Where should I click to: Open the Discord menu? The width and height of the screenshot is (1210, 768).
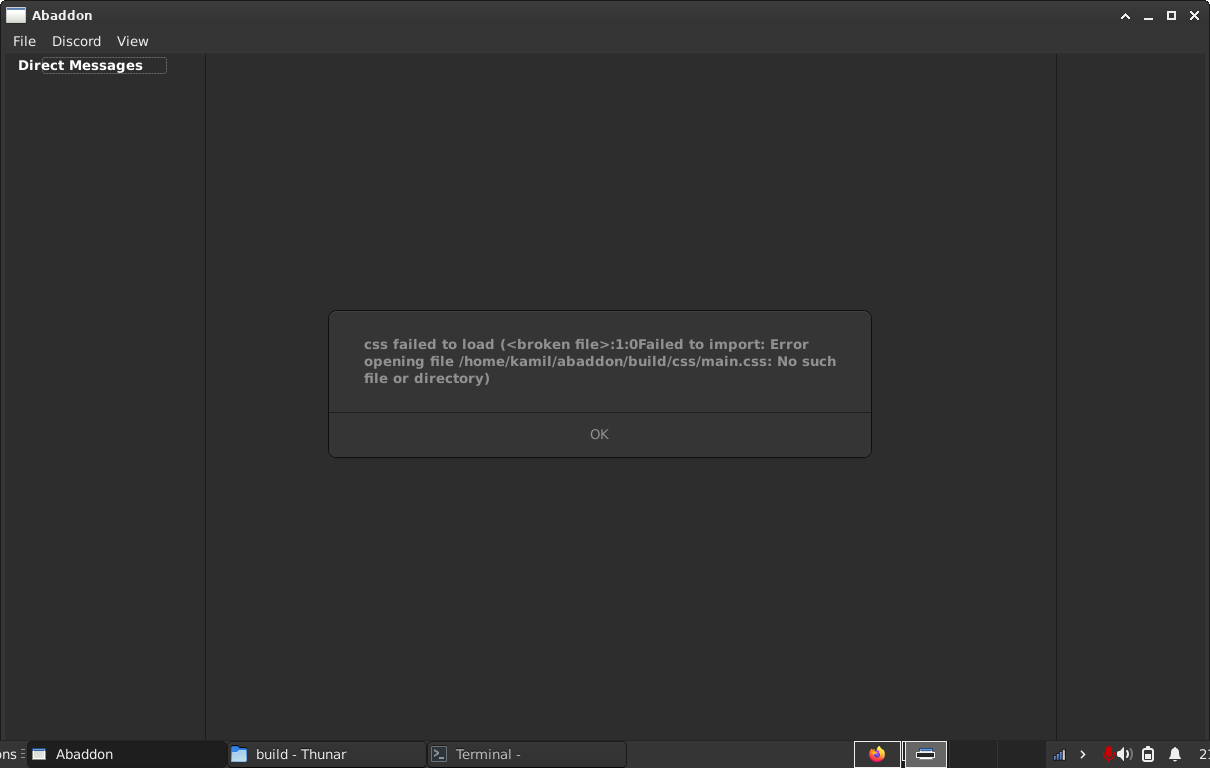point(77,41)
